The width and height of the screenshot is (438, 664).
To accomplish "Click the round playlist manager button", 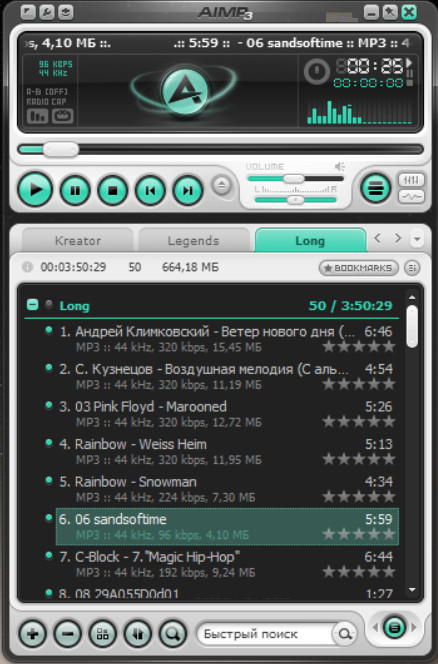I will pyautogui.click(x=394, y=627).
